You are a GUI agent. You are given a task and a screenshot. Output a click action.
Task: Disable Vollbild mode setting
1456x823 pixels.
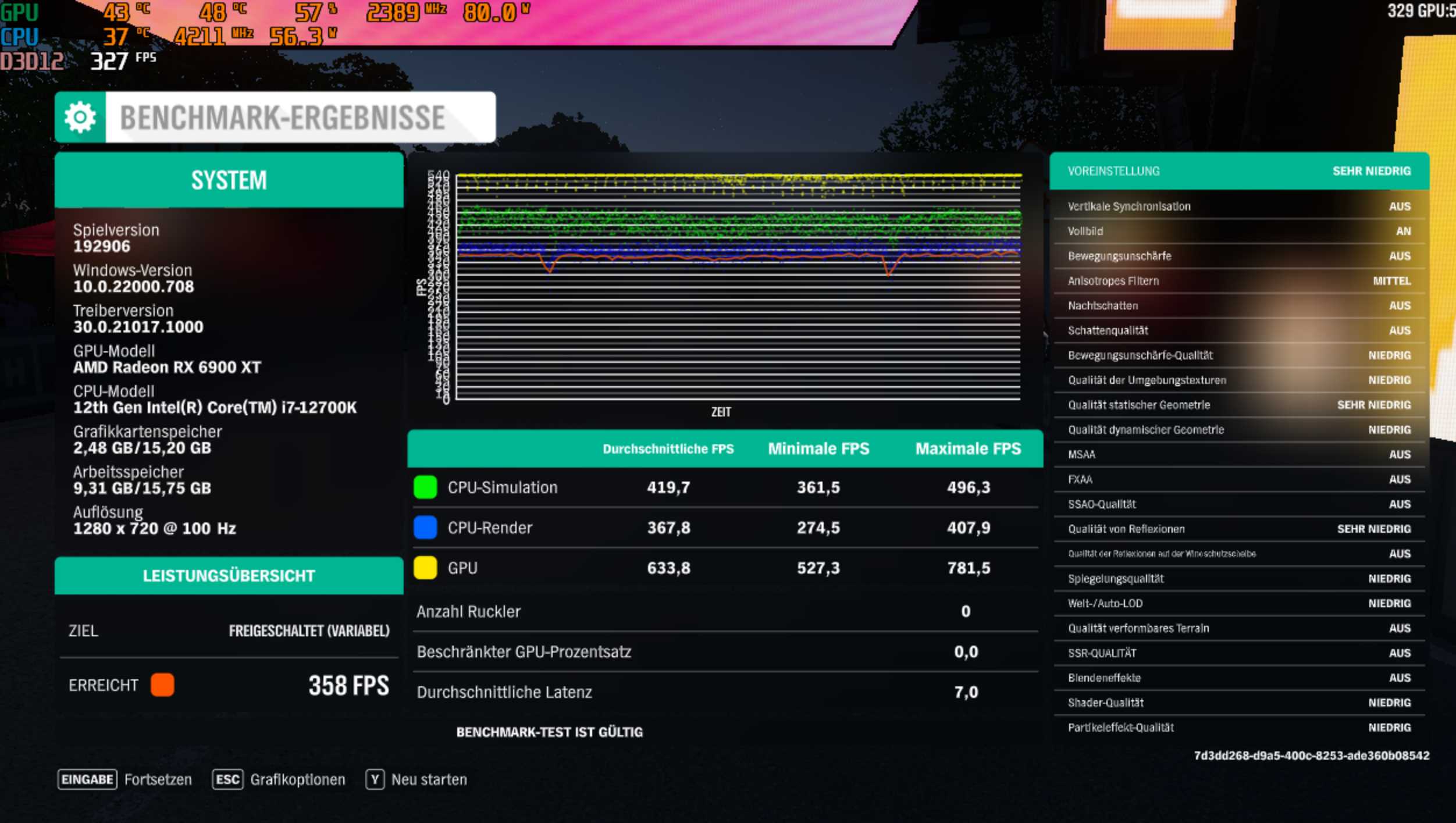pyautogui.click(x=1239, y=231)
